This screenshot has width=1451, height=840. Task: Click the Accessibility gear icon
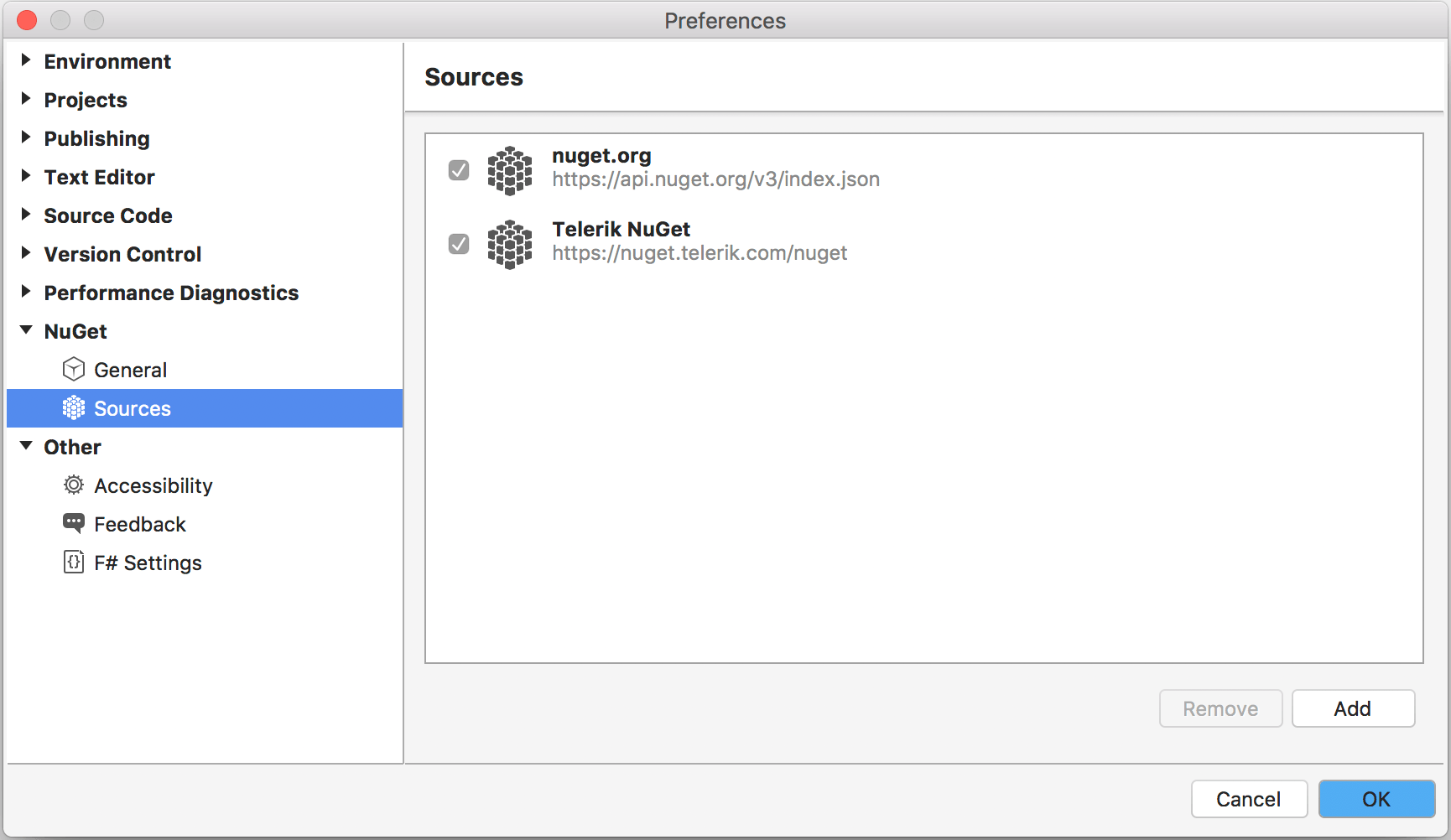point(74,485)
